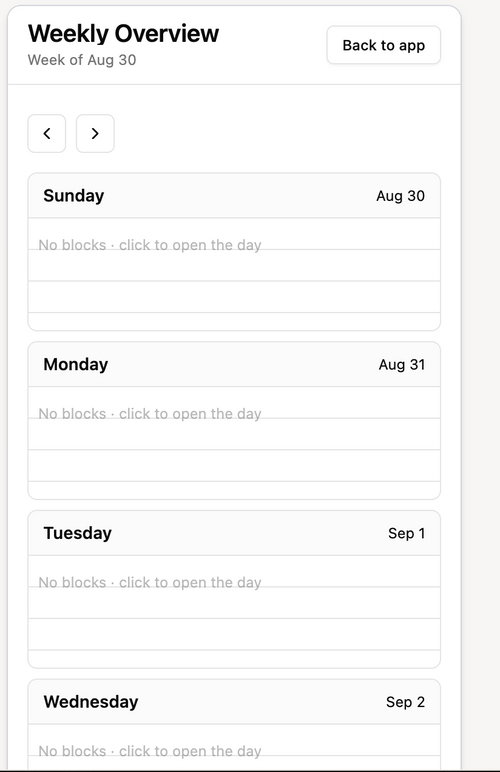The height and width of the screenshot is (772, 500).
Task: Click the Back to app button
Action: point(383,45)
